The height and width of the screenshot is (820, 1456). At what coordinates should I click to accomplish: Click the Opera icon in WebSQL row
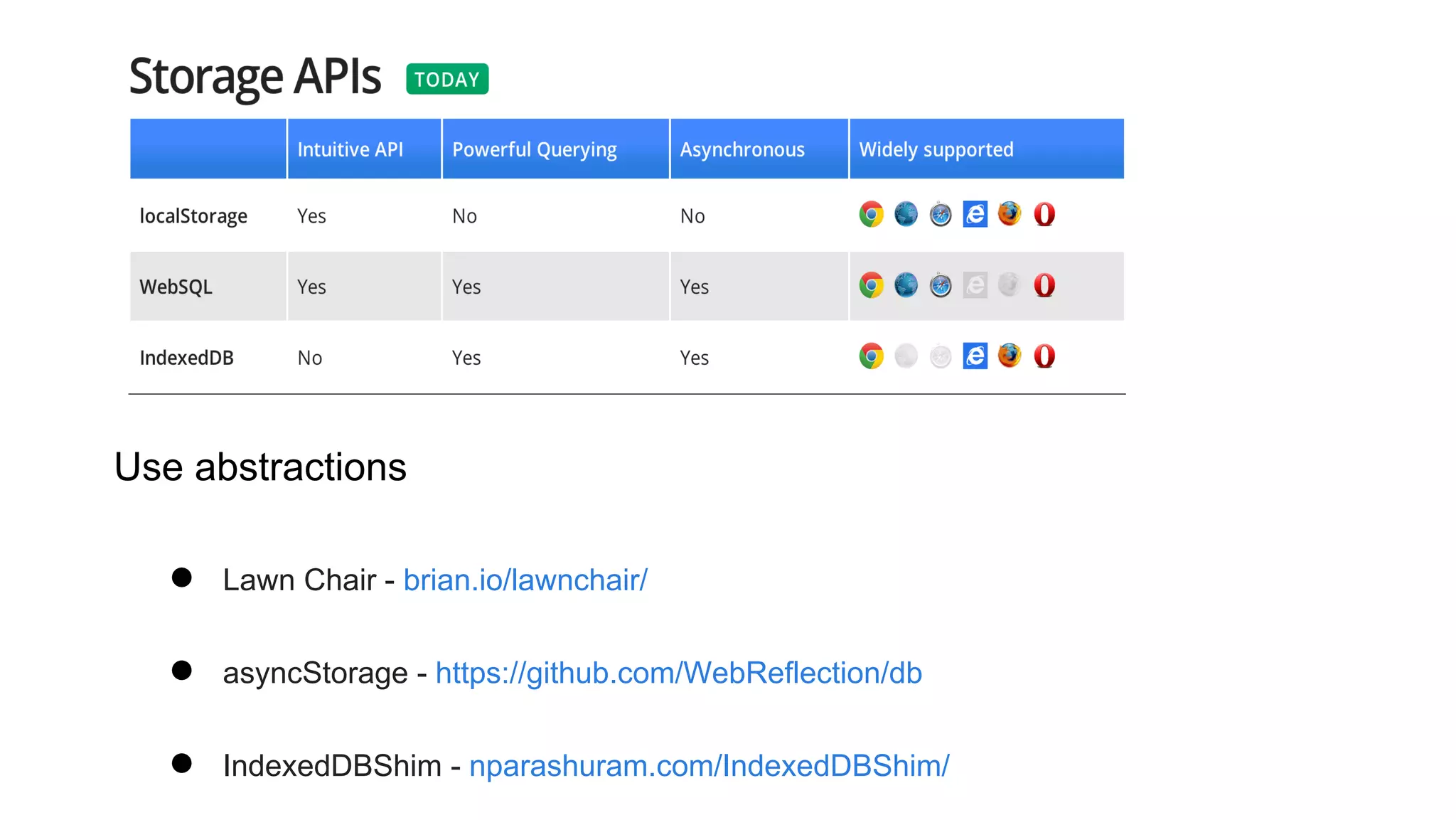(x=1044, y=285)
